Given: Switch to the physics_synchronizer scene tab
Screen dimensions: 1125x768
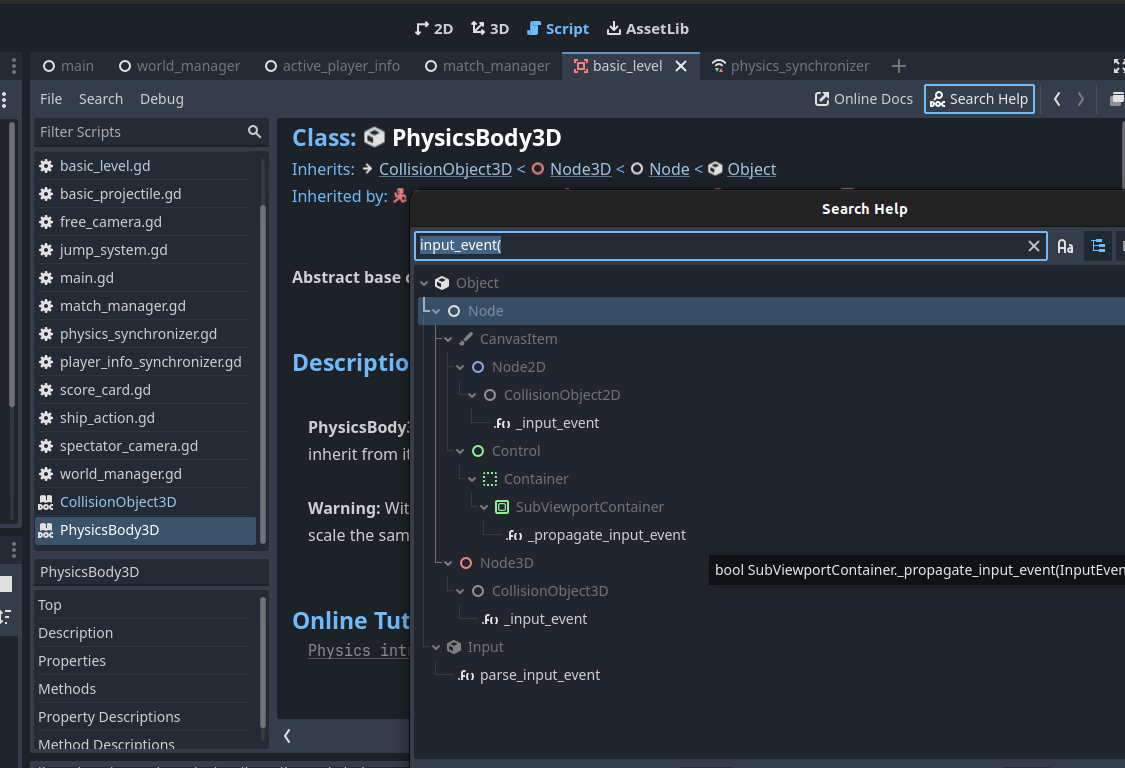Looking at the screenshot, I should (791, 66).
